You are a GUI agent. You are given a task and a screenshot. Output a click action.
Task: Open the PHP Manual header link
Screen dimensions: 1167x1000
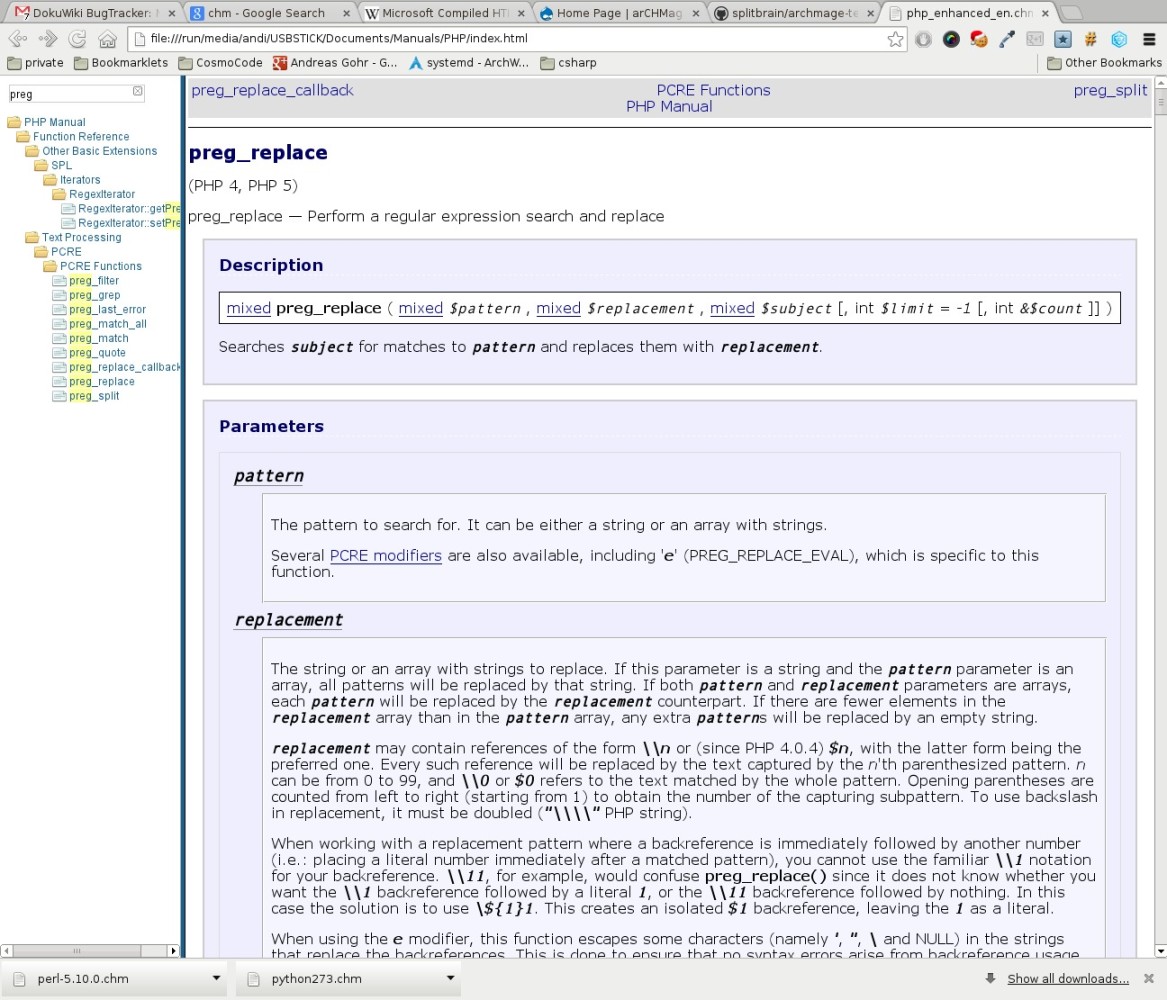coord(669,106)
